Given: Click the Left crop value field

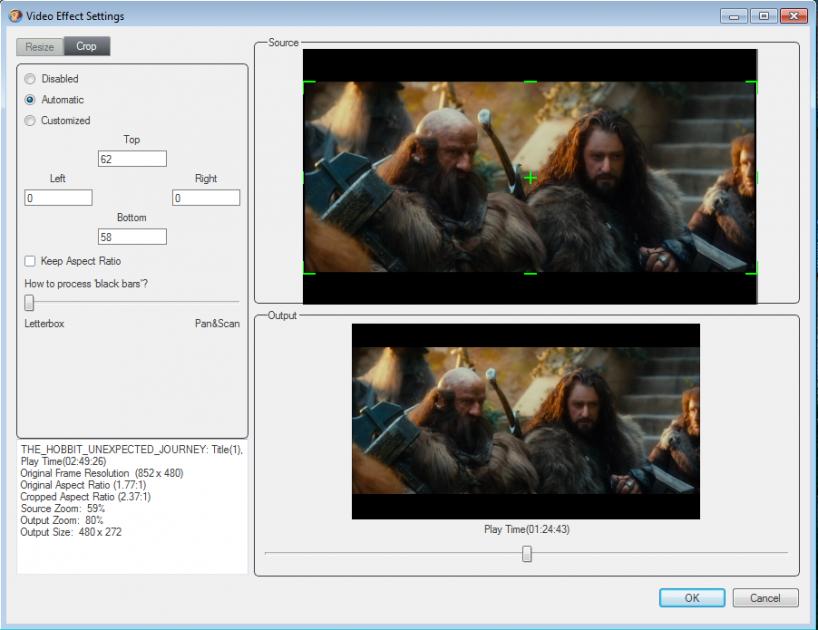Looking at the screenshot, I should coord(58,198).
